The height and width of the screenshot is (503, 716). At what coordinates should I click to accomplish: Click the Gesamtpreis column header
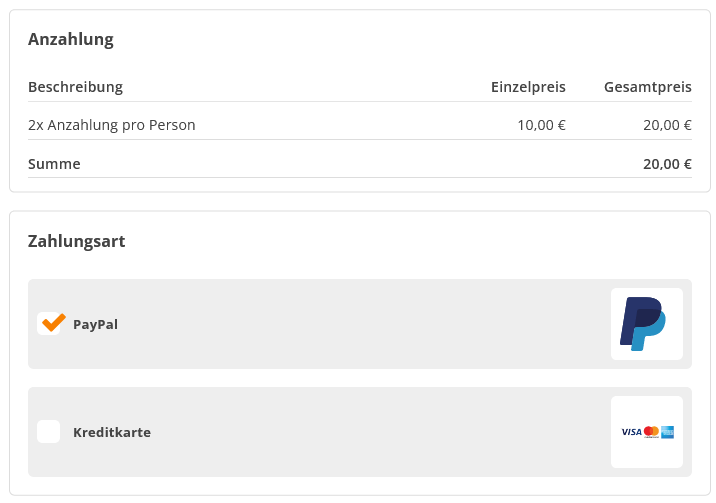648,87
